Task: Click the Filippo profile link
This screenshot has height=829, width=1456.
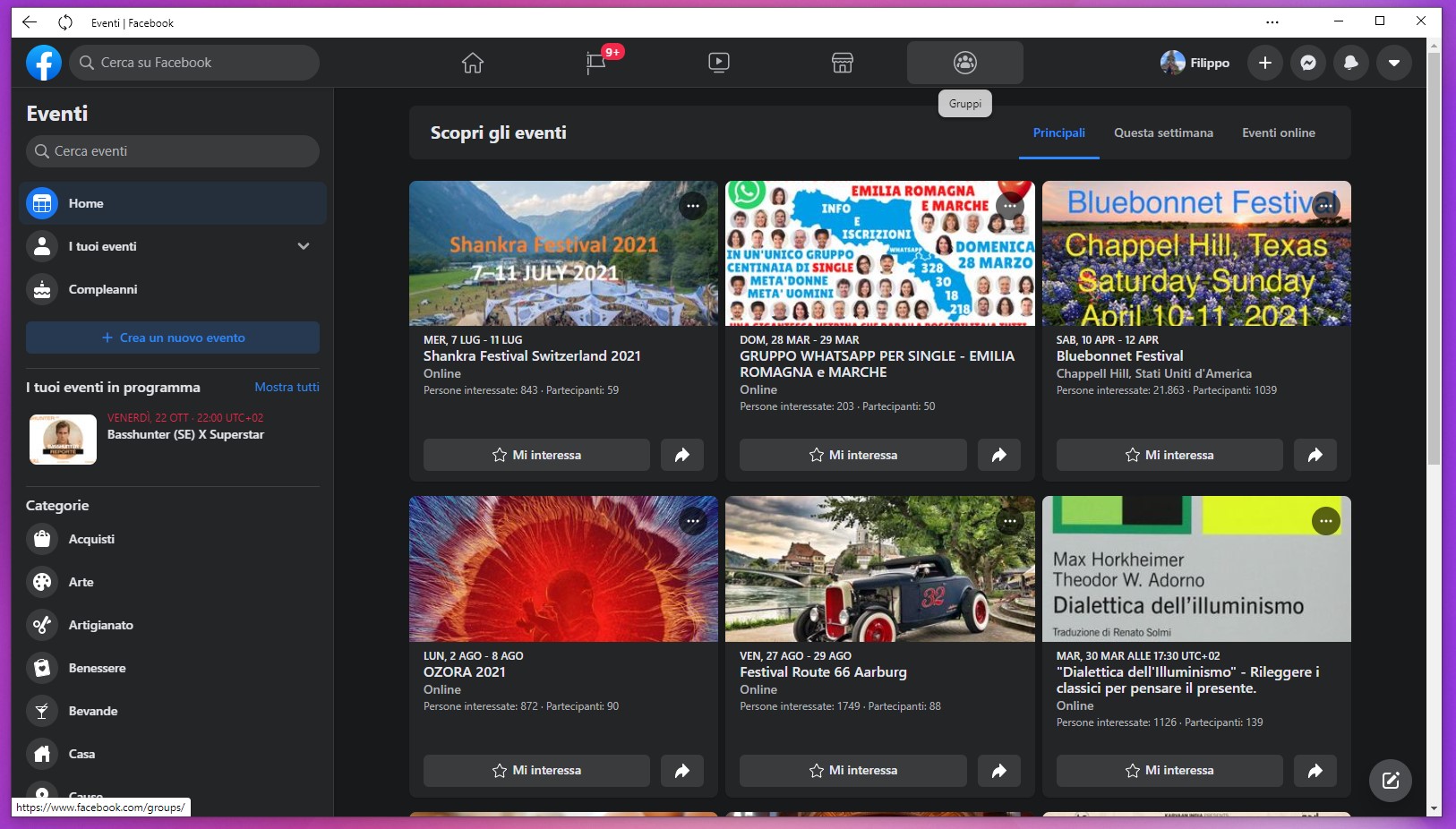Action: tap(1195, 63)
